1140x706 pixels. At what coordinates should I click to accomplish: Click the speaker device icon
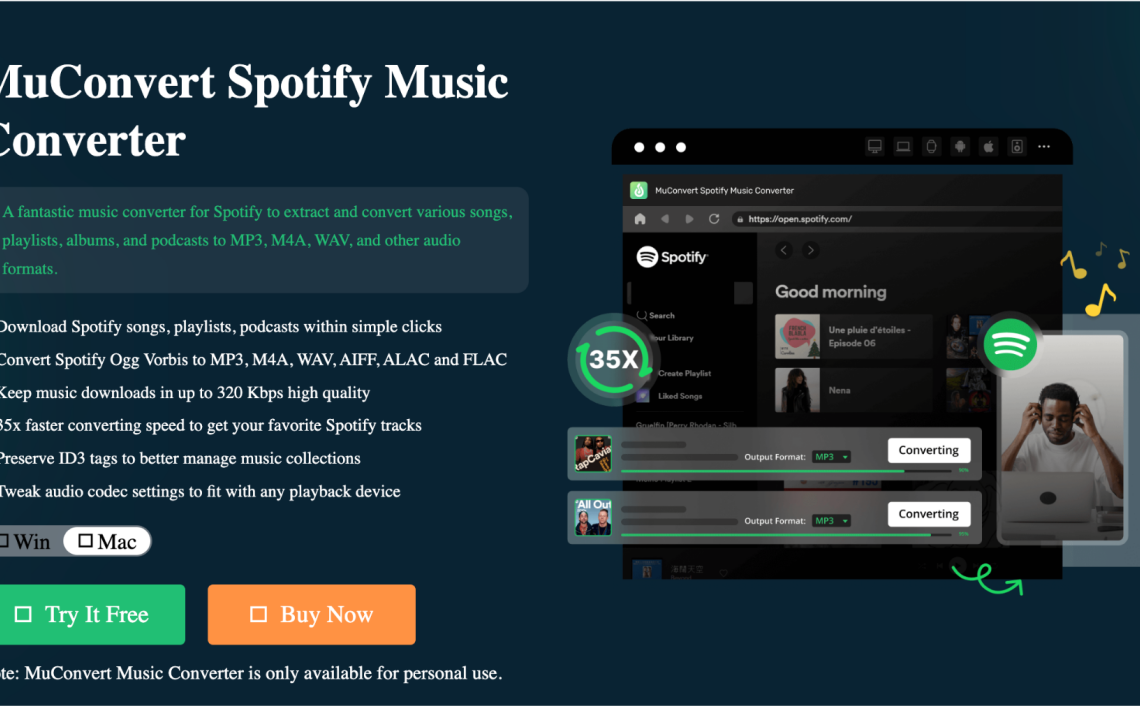1017,147
